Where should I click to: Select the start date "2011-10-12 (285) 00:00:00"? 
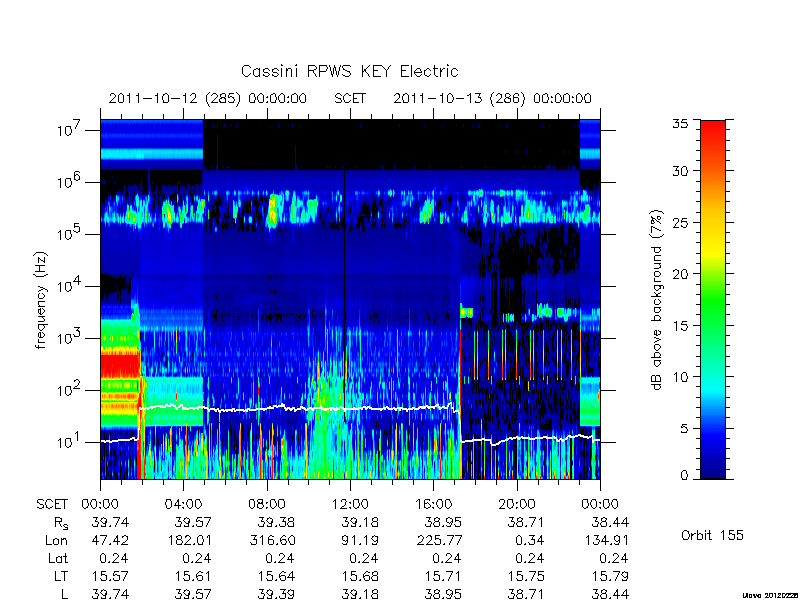pyautogui.click(x=208, y=98)
